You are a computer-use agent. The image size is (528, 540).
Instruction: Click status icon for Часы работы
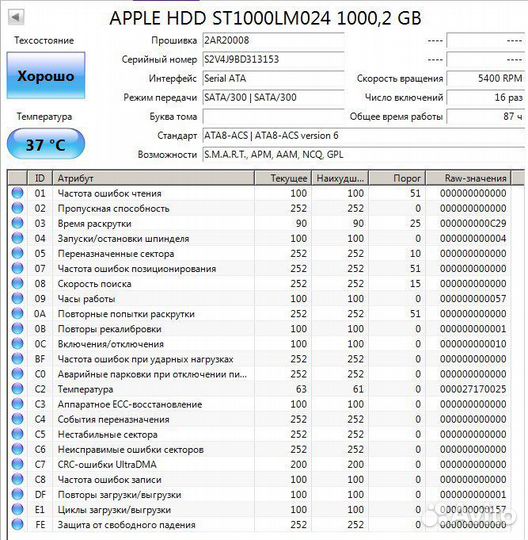pyautogui.click(x=17, y=298)
